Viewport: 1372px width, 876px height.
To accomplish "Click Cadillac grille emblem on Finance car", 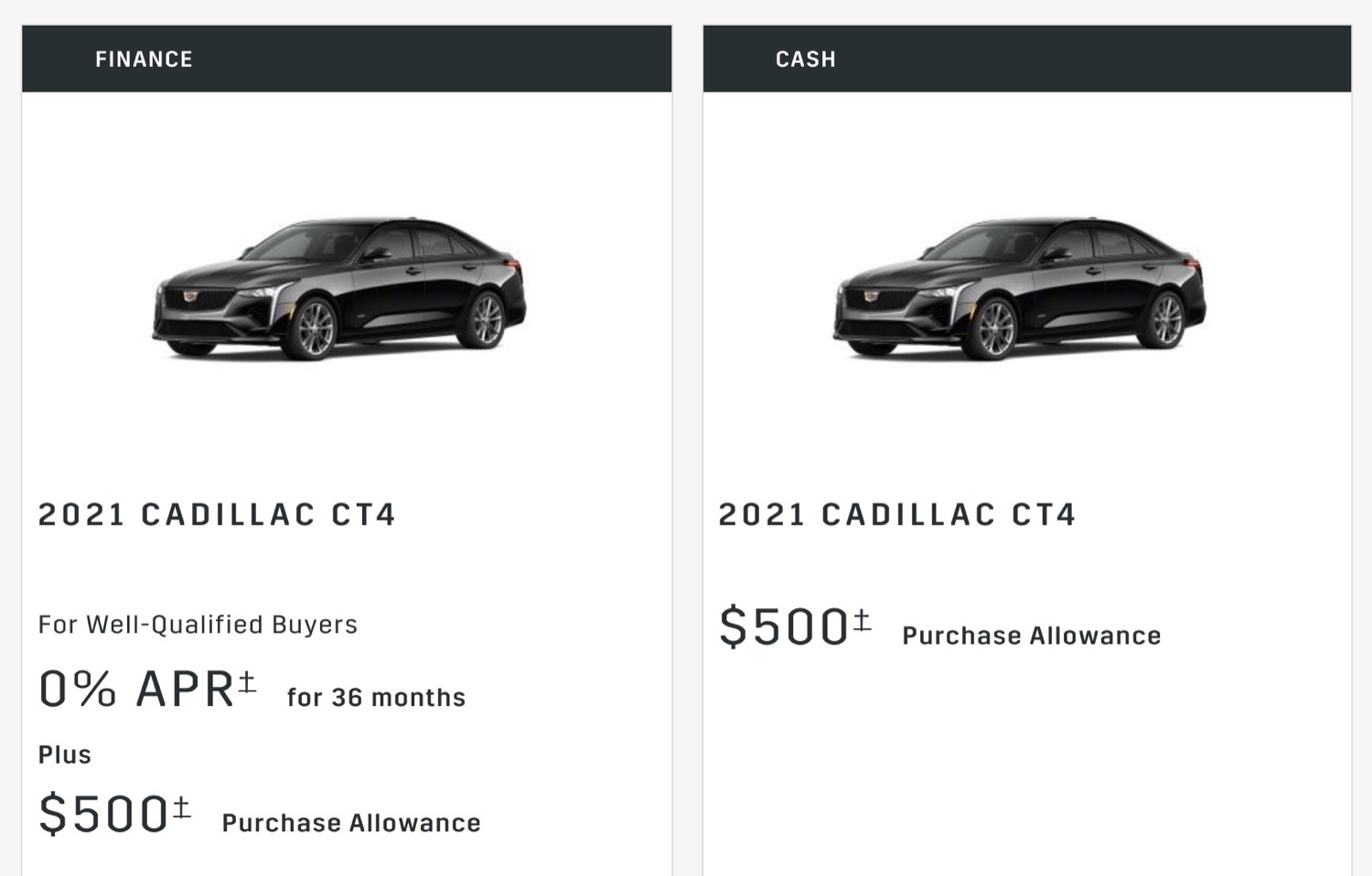I will click(190, 296).
